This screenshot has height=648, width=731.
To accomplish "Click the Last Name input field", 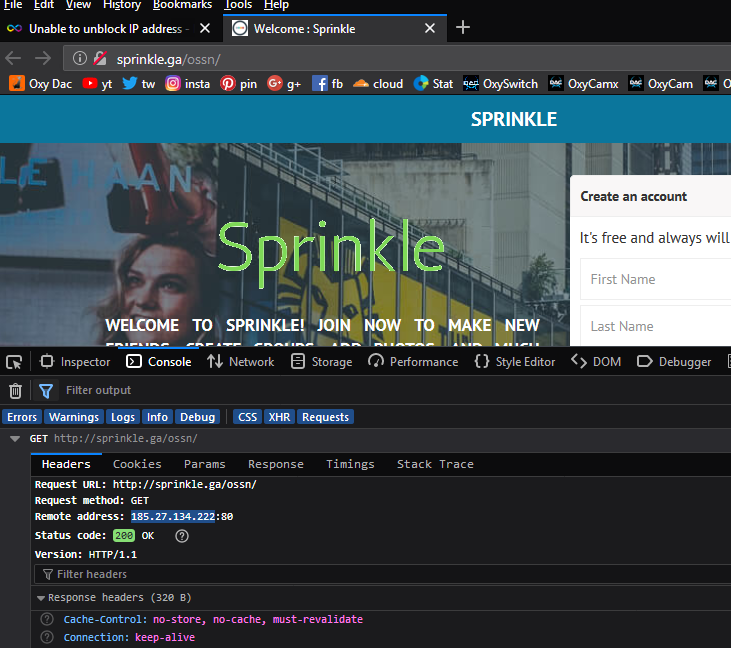I will 655,326.
